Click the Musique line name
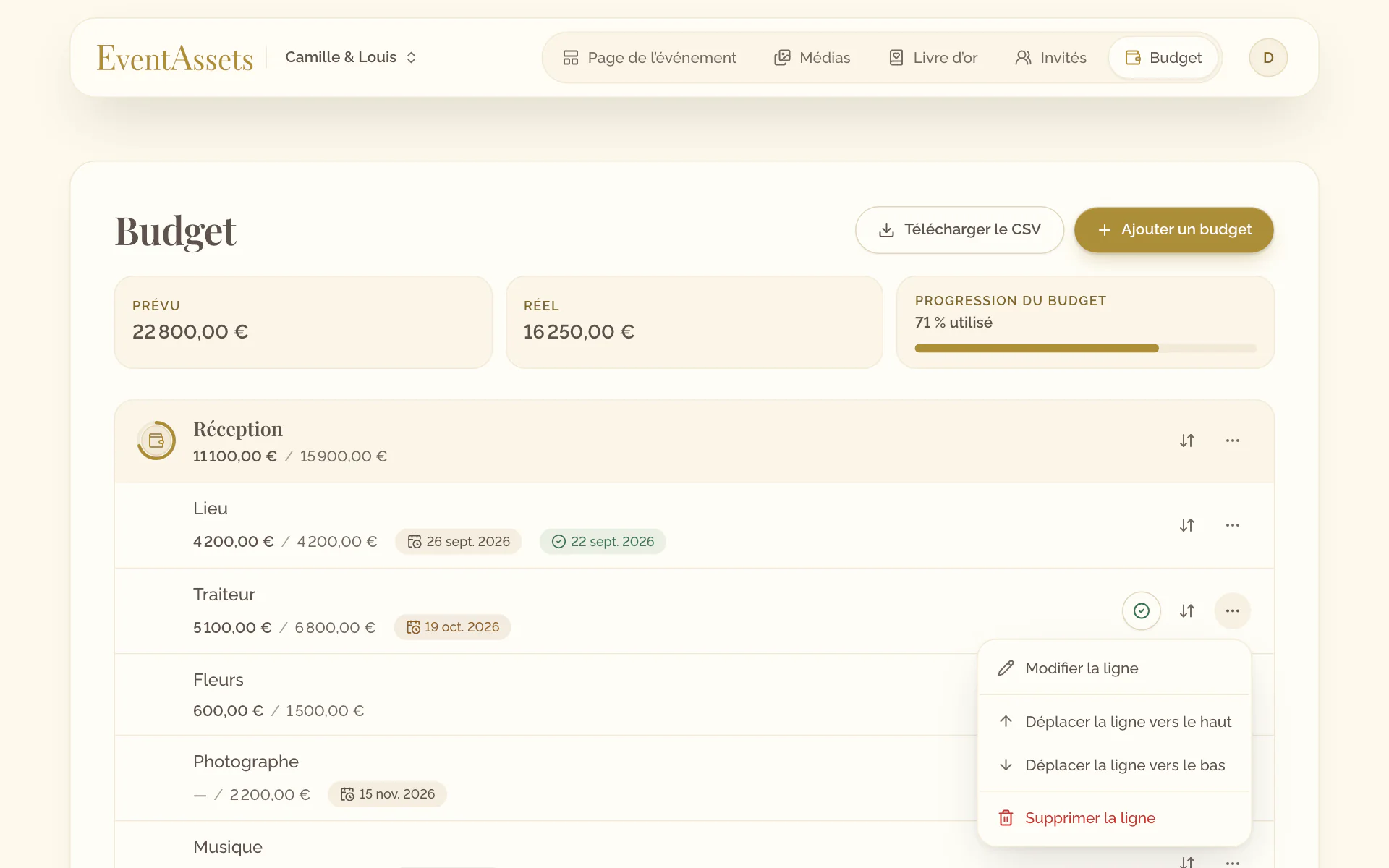1389x868 pixels. pos(228,847)
